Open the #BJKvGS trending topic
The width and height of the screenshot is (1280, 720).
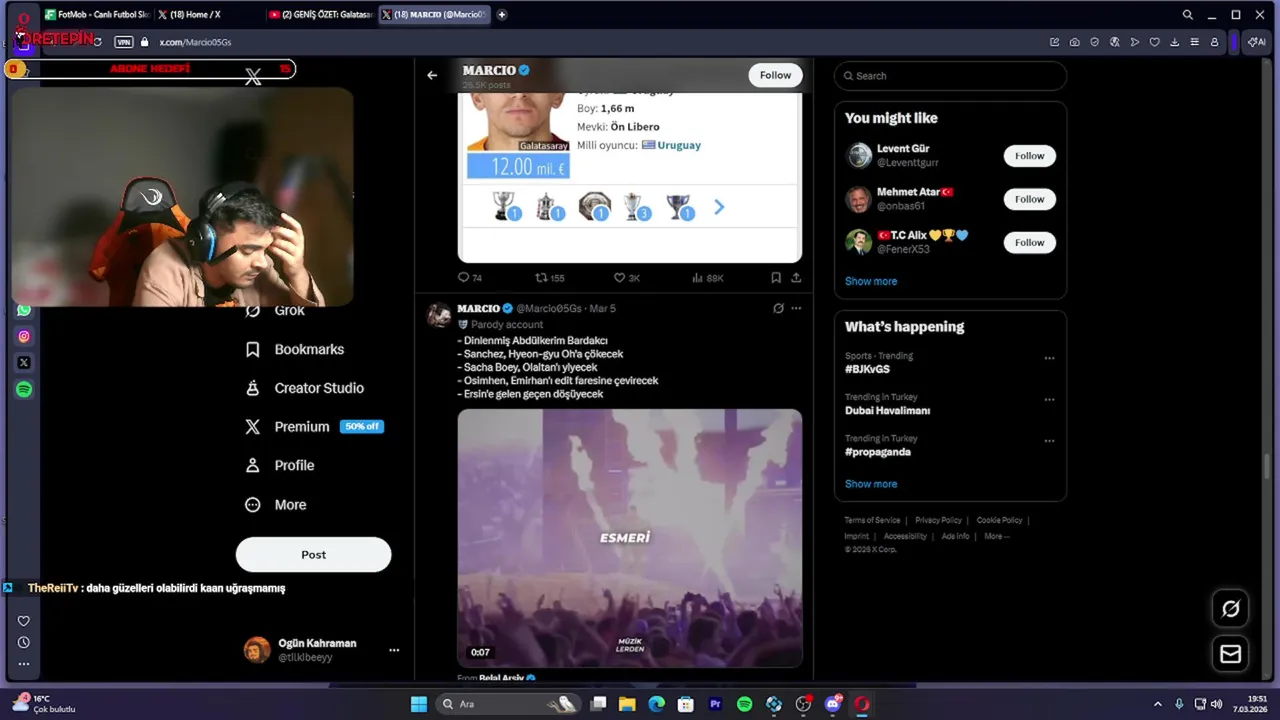(867, 369)
